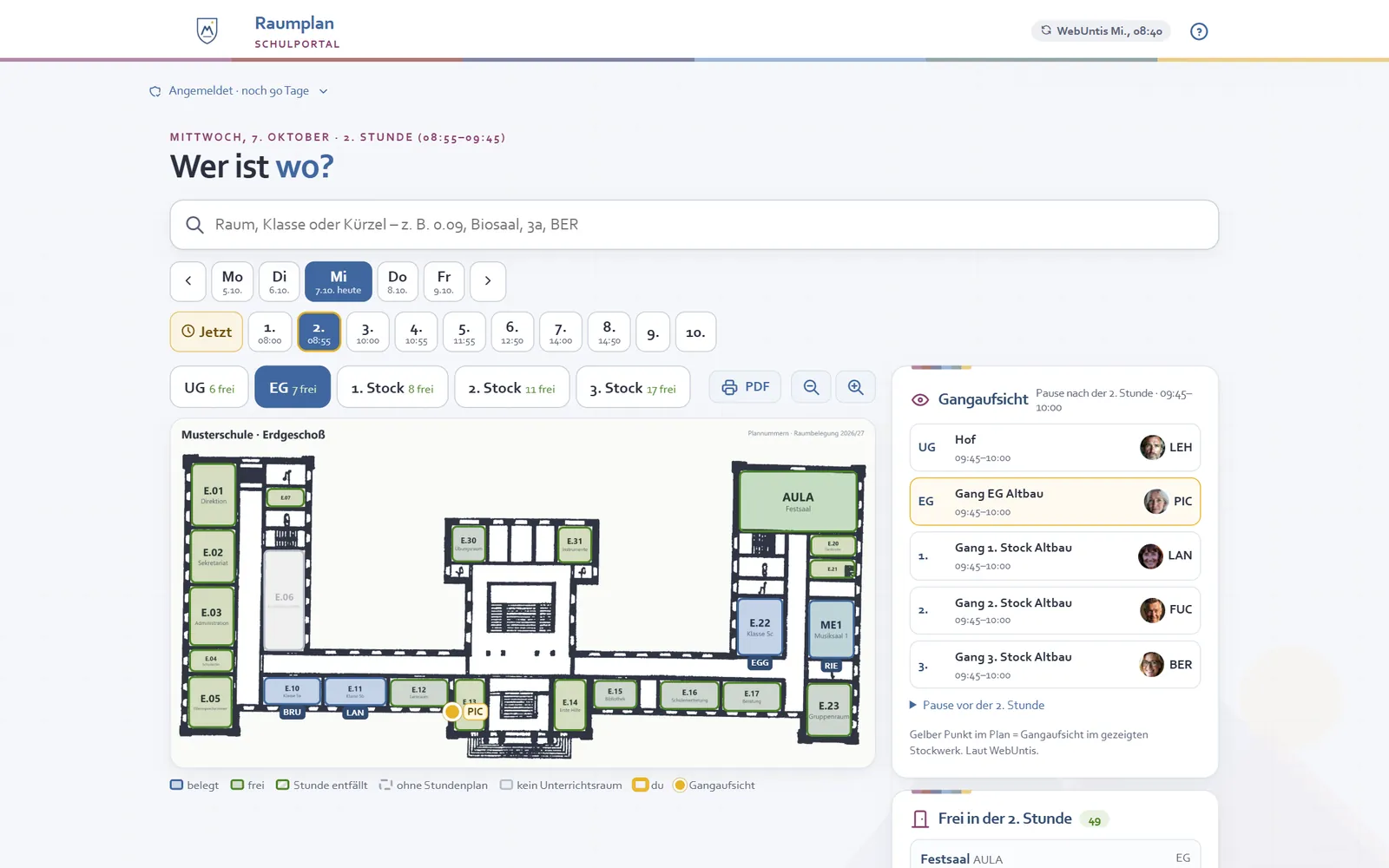Viewport: 1389px width, 868px height.
Task: Go to previous week with left arrow
Action: [x=188, y=281]
